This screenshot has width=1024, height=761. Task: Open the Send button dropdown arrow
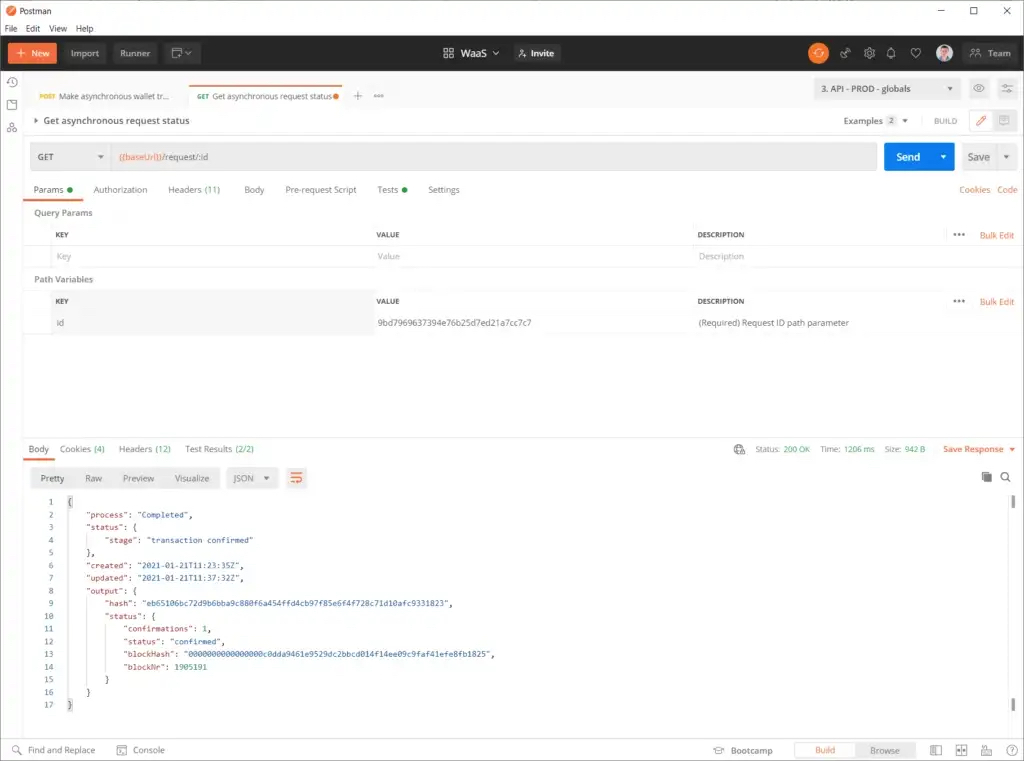(x=943, y=157)
